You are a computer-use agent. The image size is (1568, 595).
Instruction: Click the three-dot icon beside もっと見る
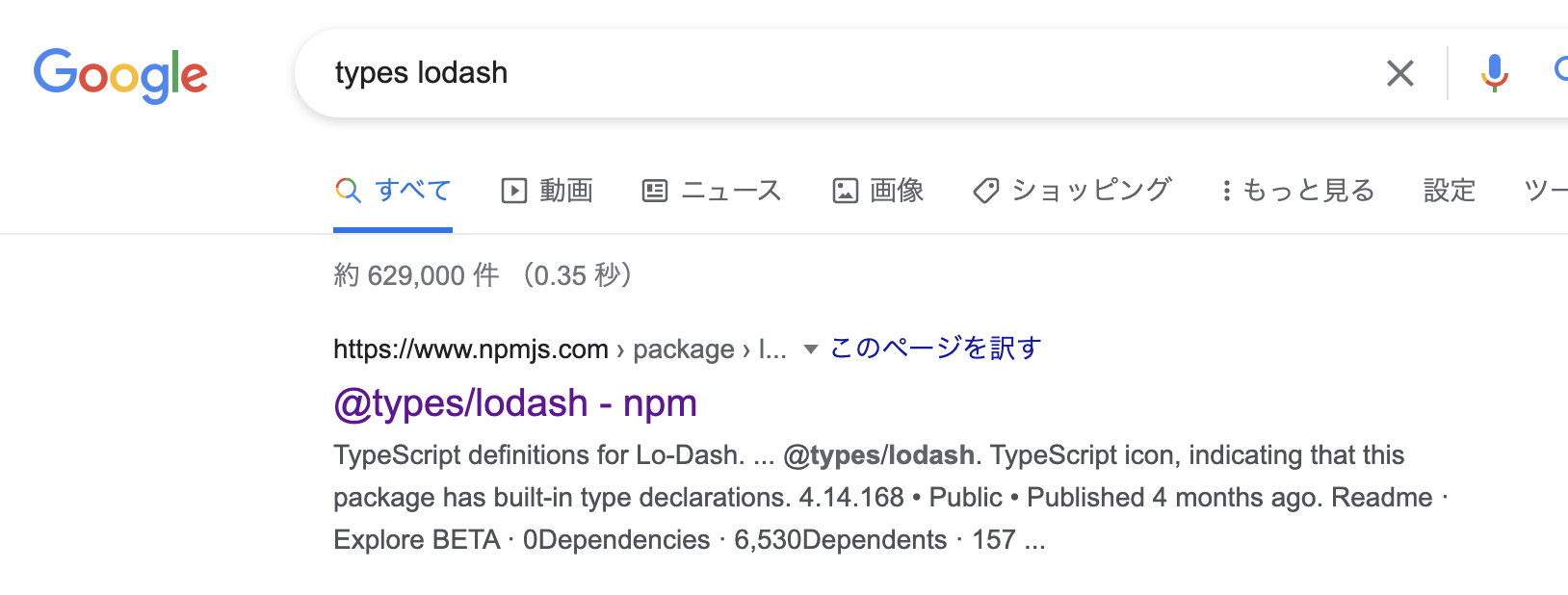(x=1226, y=190)
